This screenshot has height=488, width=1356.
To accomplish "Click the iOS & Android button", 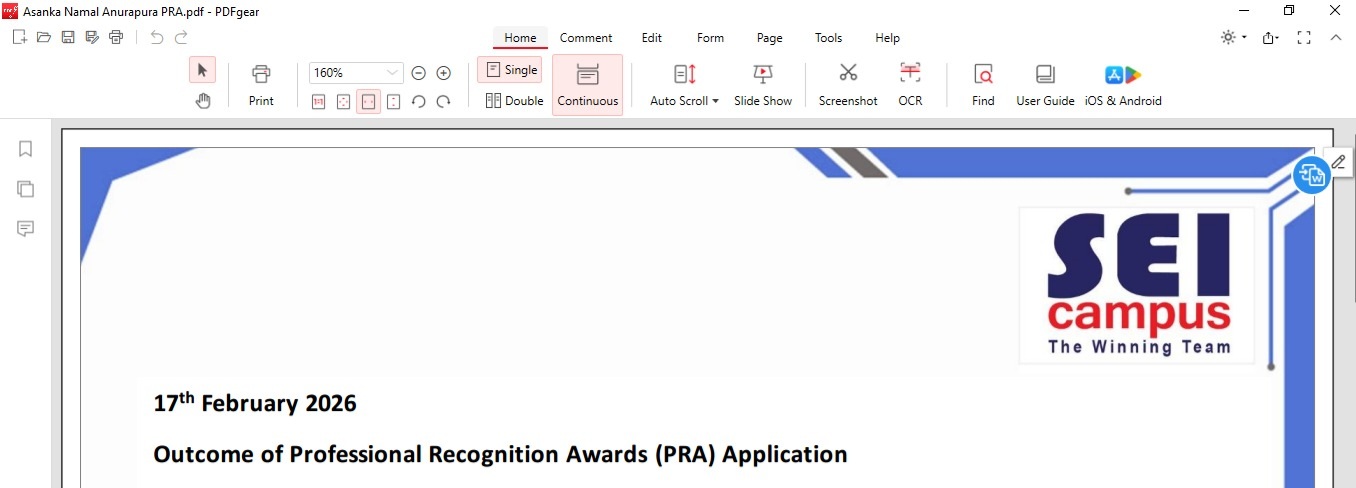I will pos(1123,84).
